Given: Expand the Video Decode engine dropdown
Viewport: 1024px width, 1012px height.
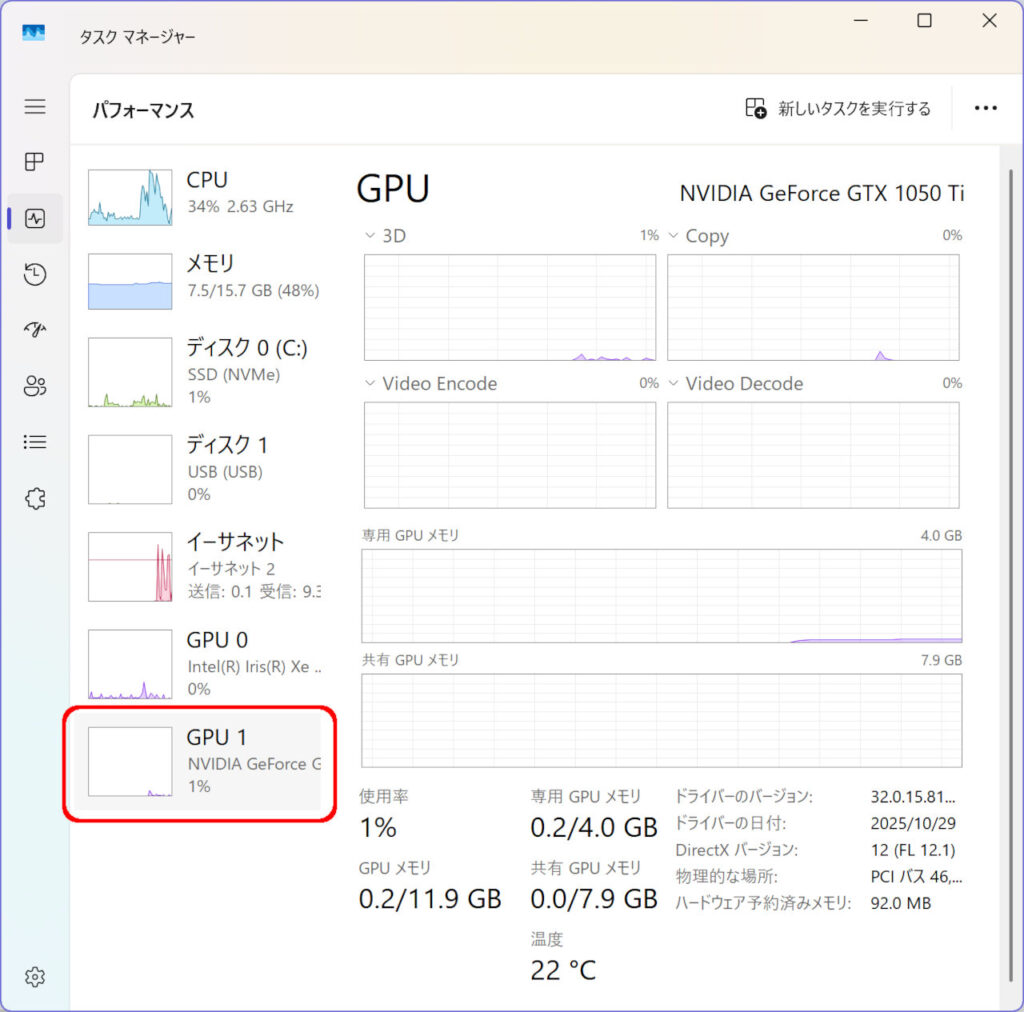Looking at the screenshot, I should tap(674, 384).
